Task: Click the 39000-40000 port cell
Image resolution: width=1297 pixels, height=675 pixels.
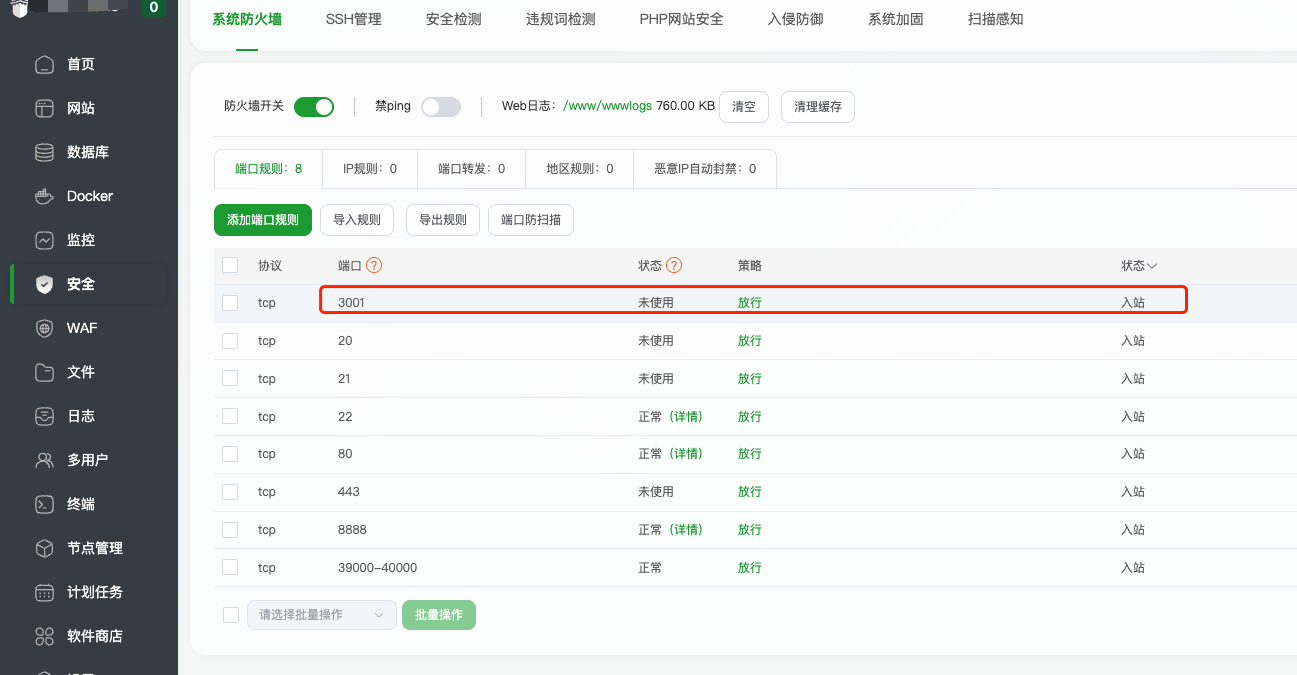Action: pos(377,567)
